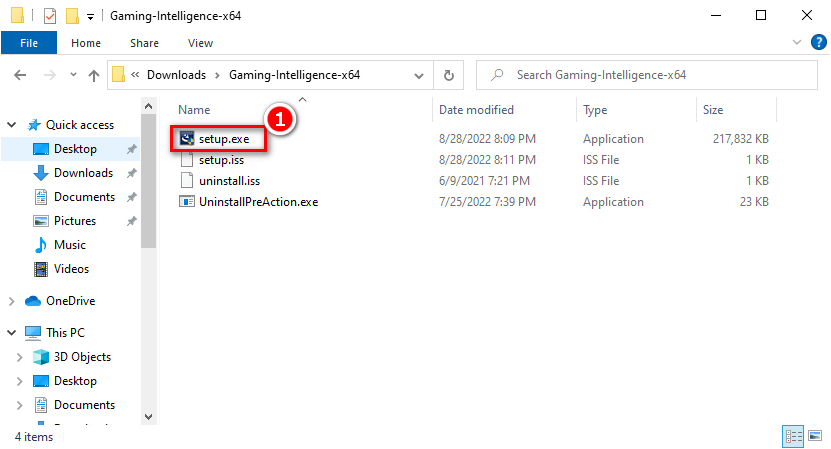
Task: Open Explorer help via question mark
Action: [x=819, y=42]
